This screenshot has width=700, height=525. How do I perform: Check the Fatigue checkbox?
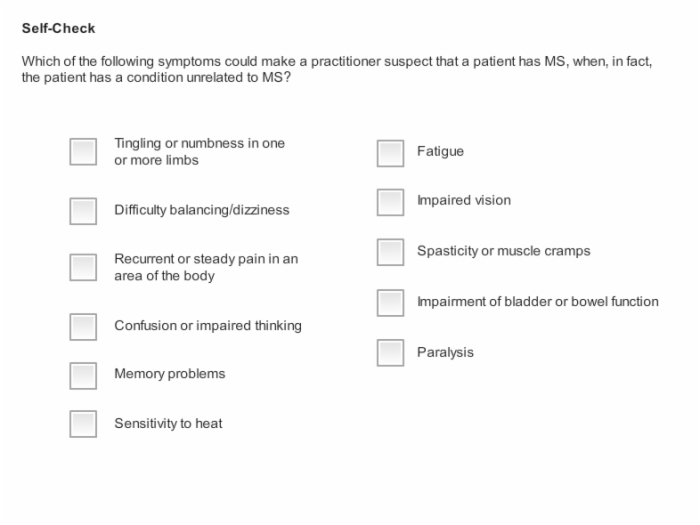(x=391, y=154)
